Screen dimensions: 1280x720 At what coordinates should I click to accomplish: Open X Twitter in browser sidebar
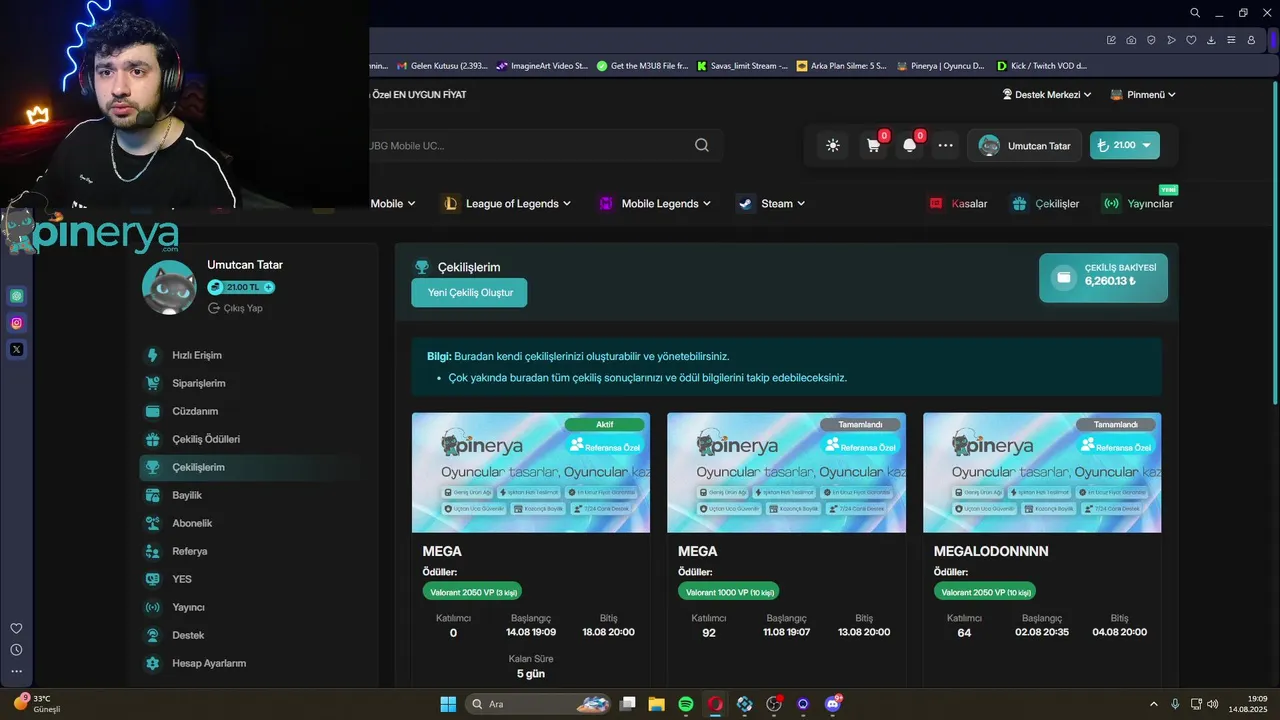pos(16,349)
